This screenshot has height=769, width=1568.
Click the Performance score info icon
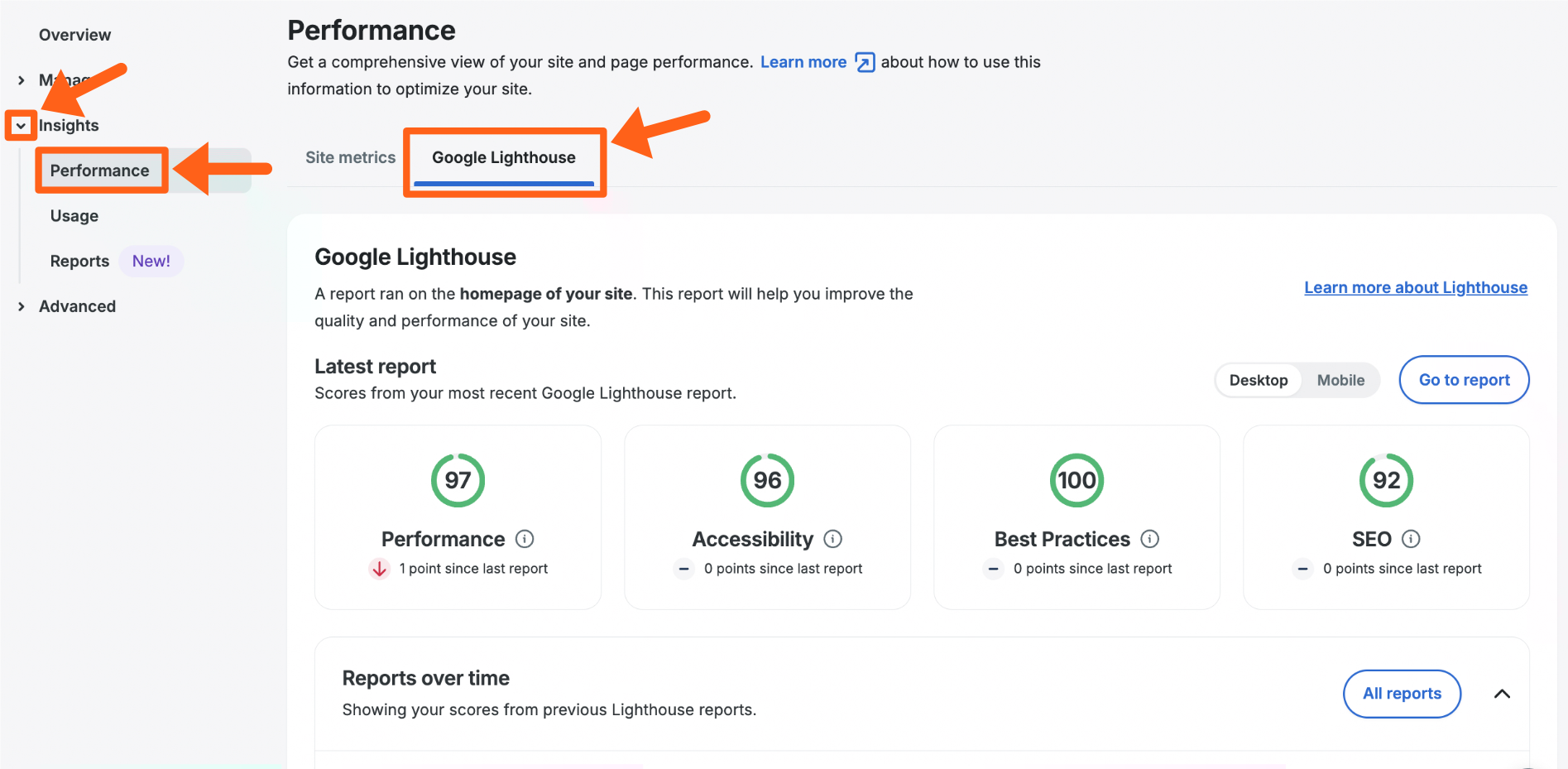coord(525,539)
